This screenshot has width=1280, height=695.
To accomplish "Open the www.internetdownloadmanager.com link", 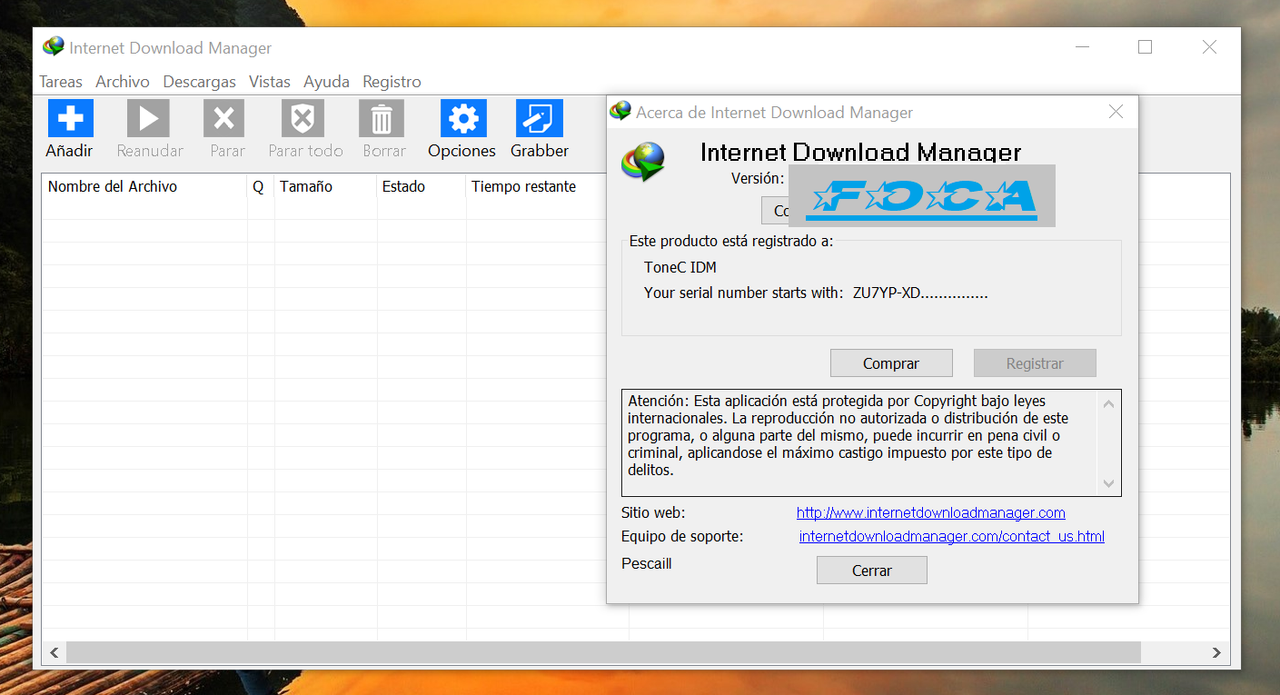I will pyautogui.click(x=931, y=513).
